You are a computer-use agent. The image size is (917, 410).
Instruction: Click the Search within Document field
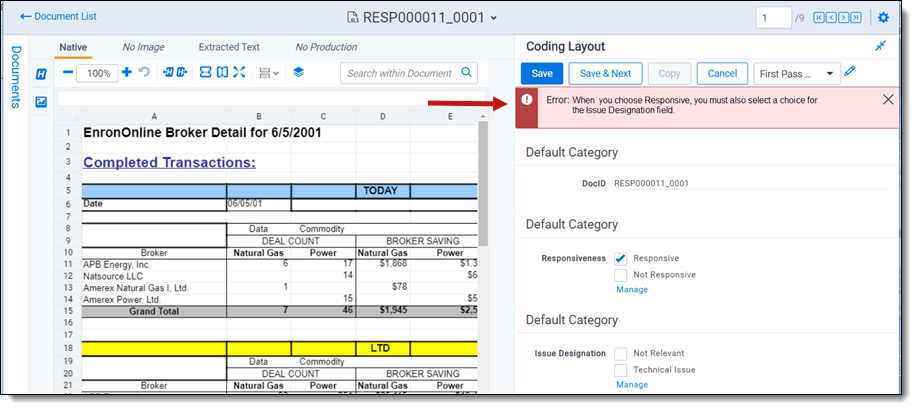(400, 73)
